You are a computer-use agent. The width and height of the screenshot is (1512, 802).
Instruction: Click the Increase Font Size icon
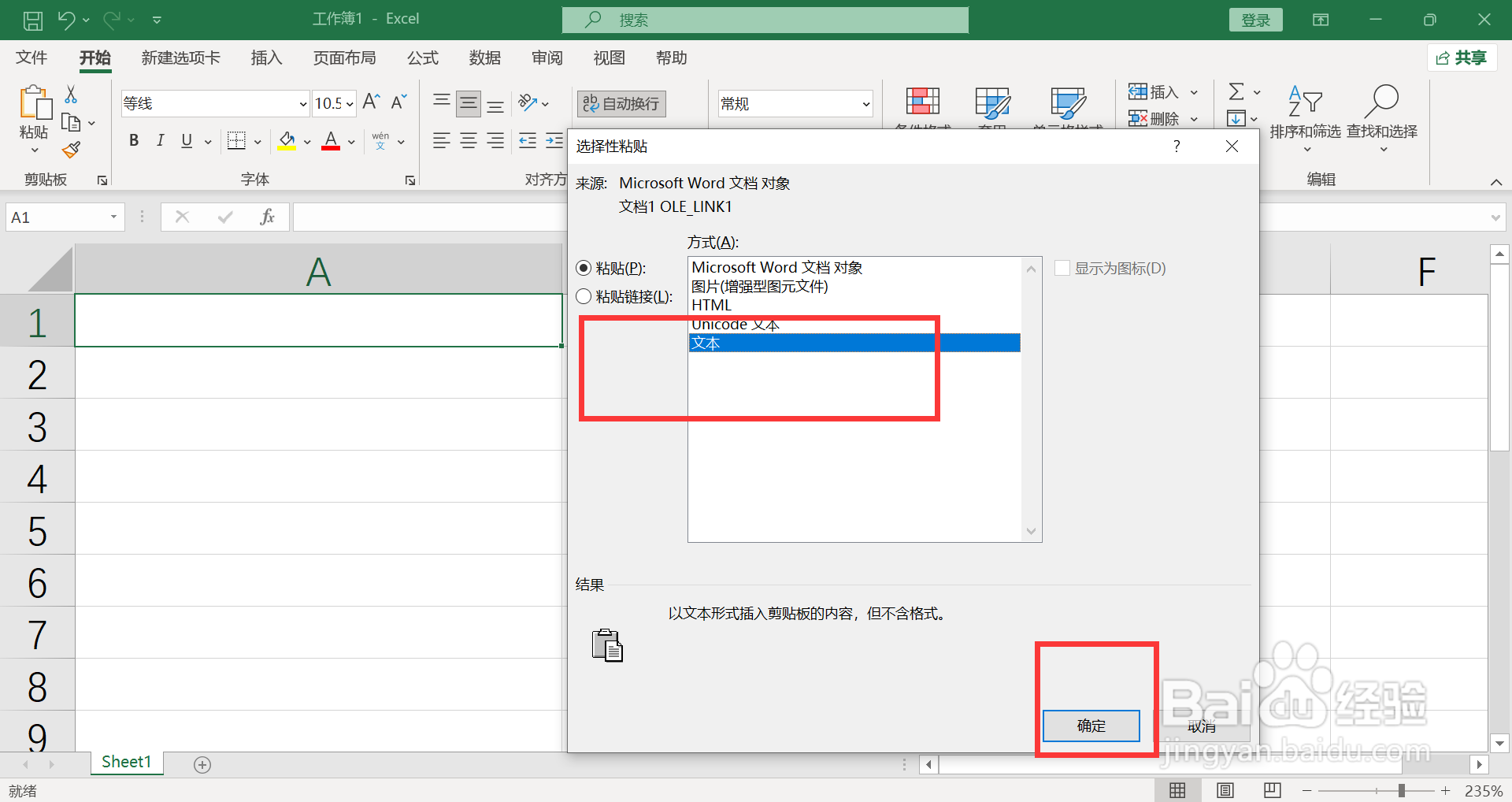tap(372, 102)
